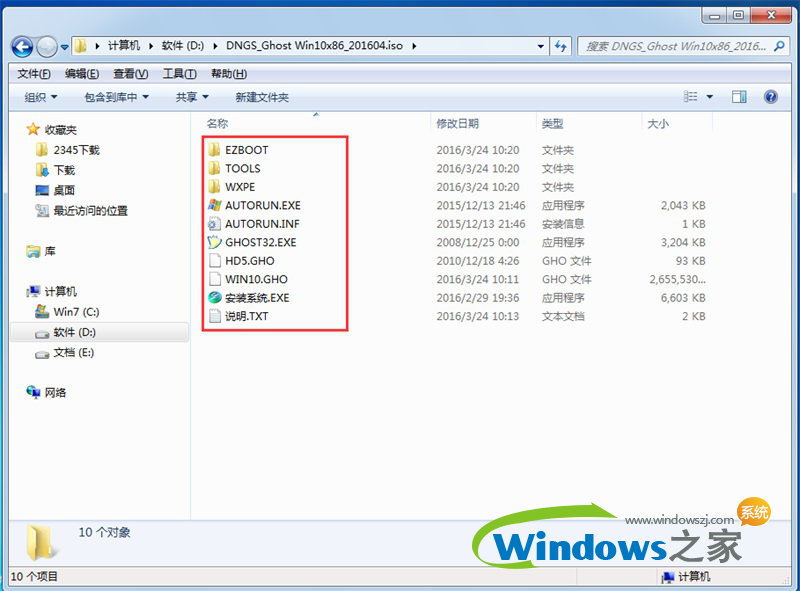The height and width of the screenshot is (591, 800).
Task: Open the 安装系统.EXE installer
Action: (x=260, y=298)
